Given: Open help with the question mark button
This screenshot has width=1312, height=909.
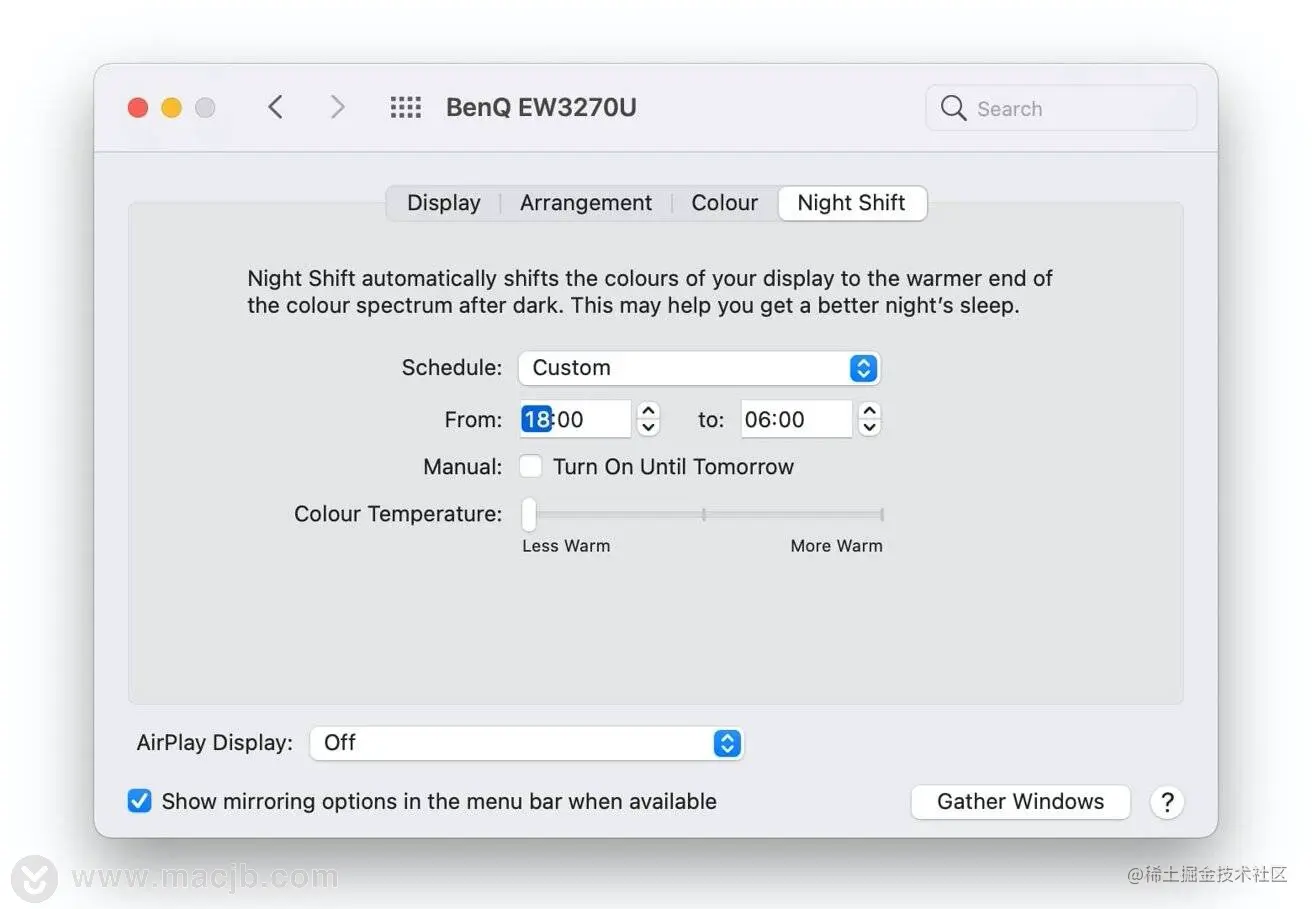Looking at the screenshot, I should point(1166,802).
